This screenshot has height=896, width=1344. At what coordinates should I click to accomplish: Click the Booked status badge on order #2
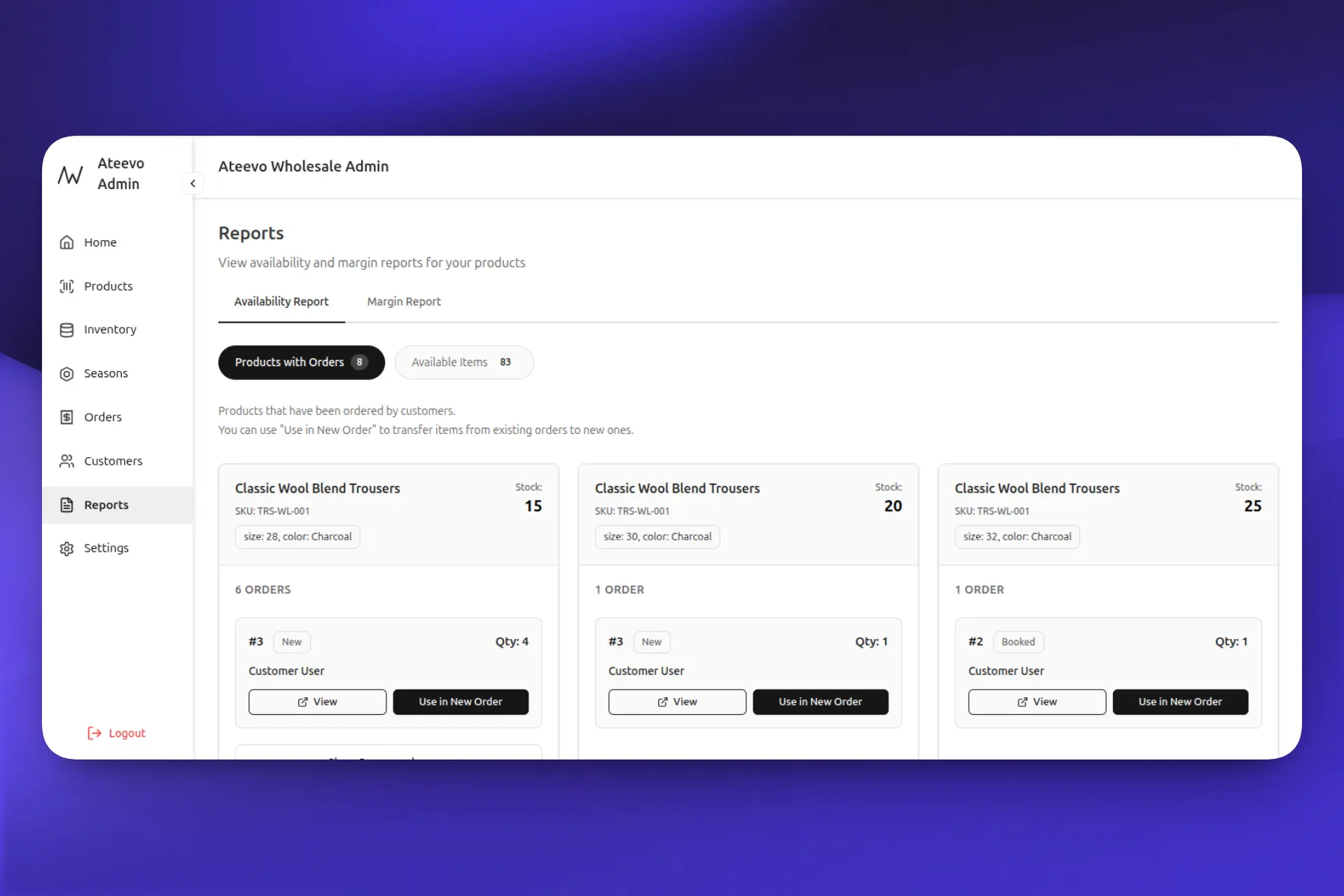click(1018, 642)
